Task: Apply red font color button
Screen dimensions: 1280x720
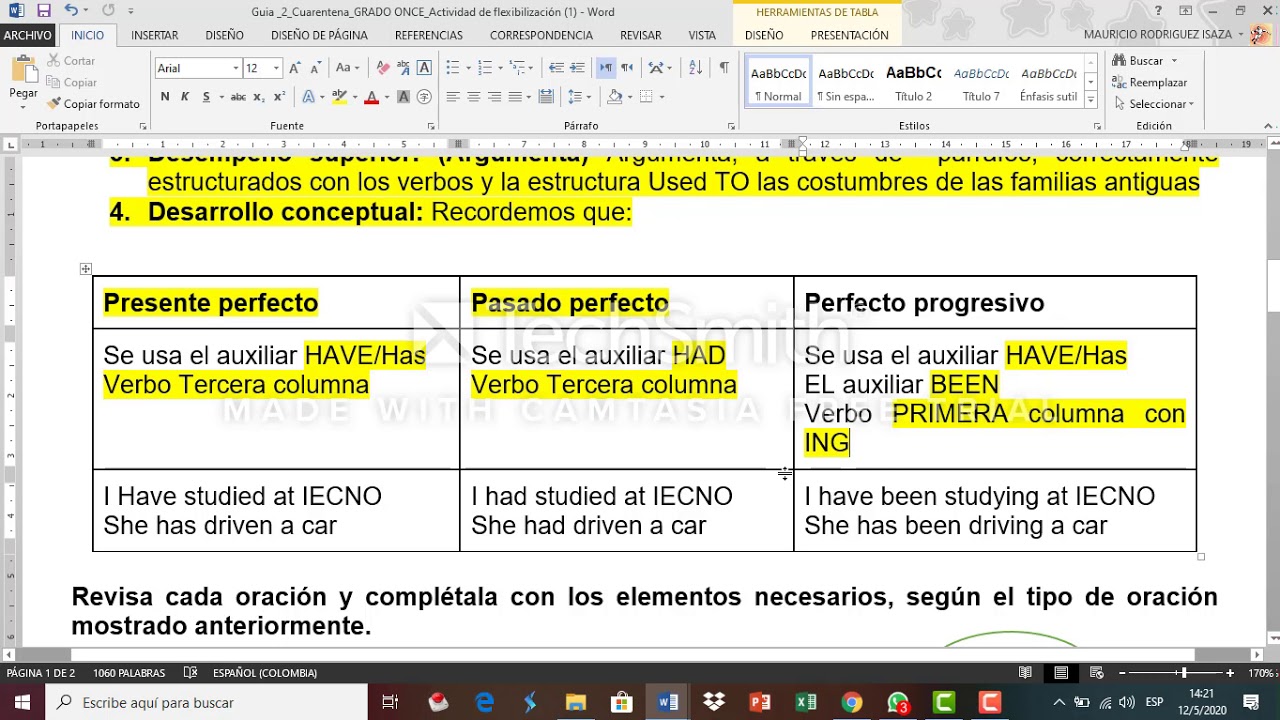Action: tap(371, 97)
